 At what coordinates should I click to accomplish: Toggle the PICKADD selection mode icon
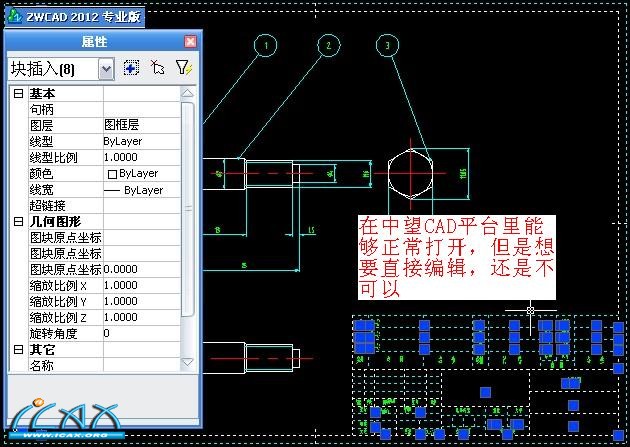[x=131, y=68]
